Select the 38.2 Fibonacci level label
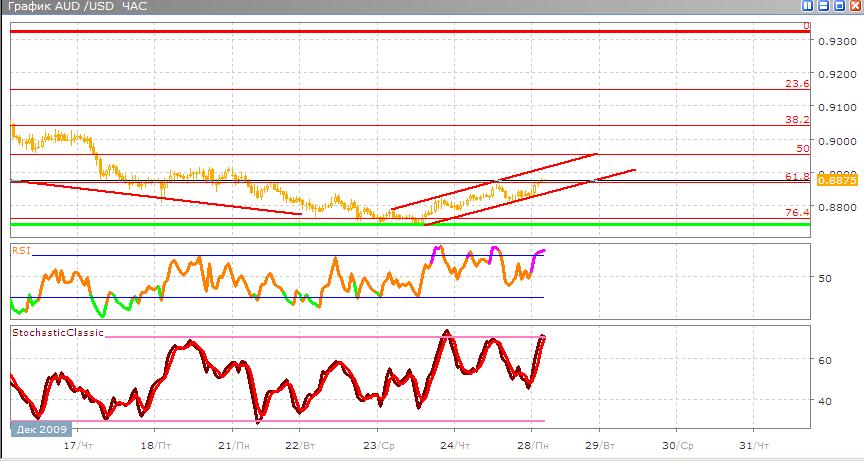The width and height of the screenshot is (864, 461). (x=797, y=119)
